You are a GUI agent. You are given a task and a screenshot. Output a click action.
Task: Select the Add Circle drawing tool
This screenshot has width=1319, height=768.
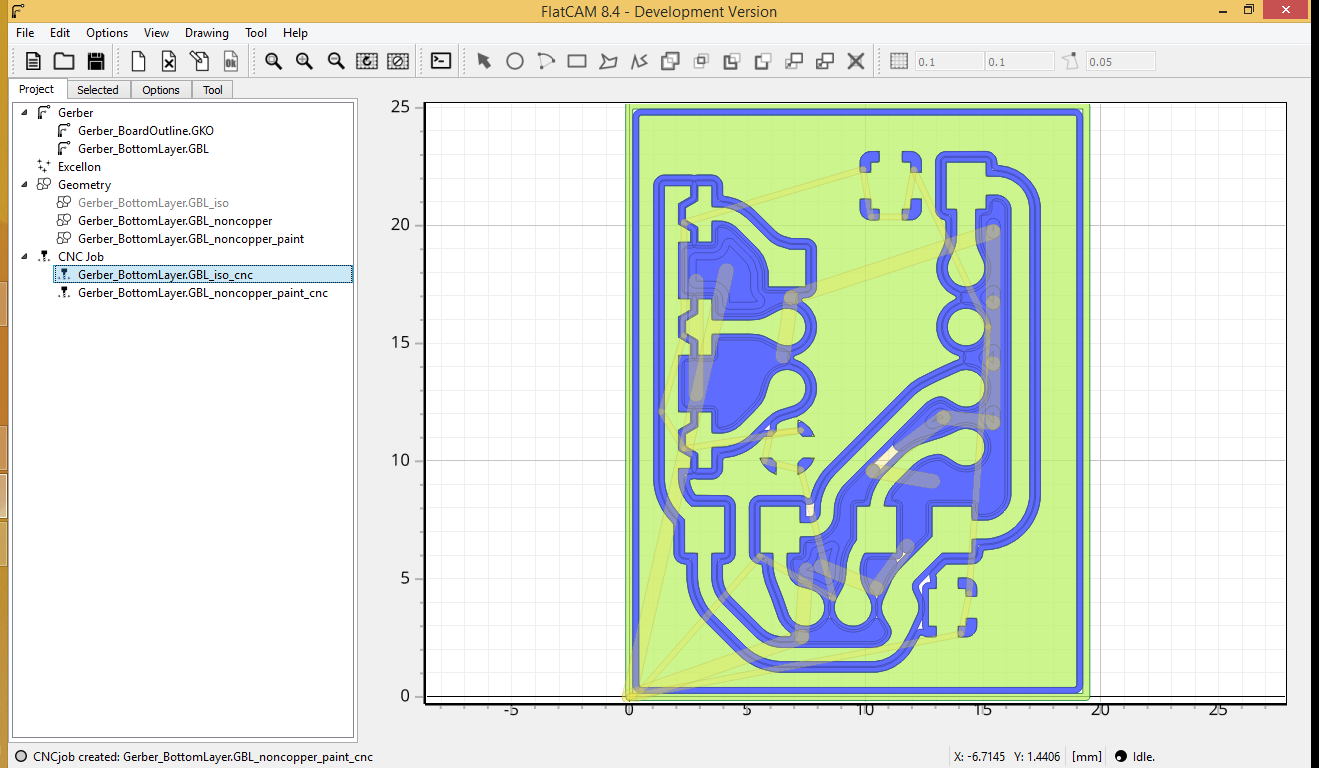[x=514, y=61]
